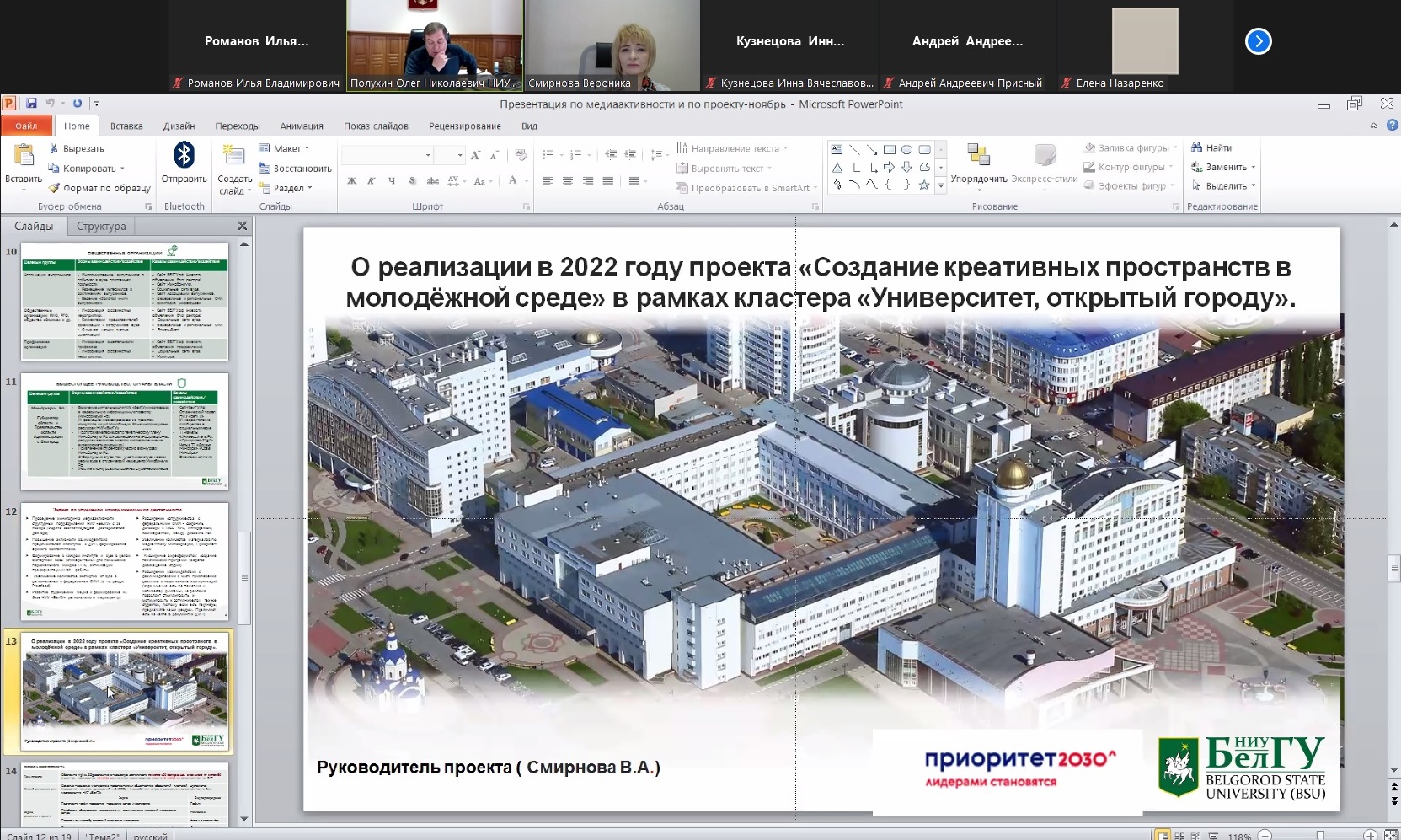The image size is (1401, 840).
Task: Switch to the Структура pane tab
Action: 101,226
